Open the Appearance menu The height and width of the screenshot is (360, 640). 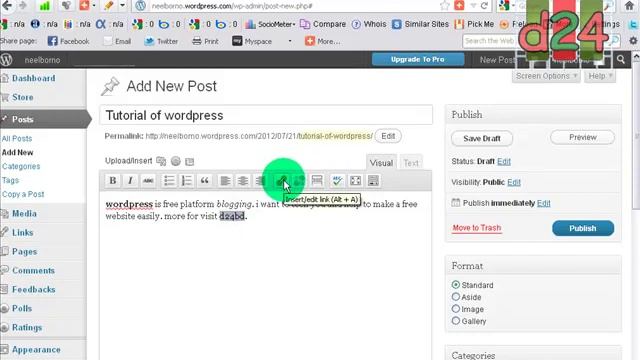(x=36, y=350)
